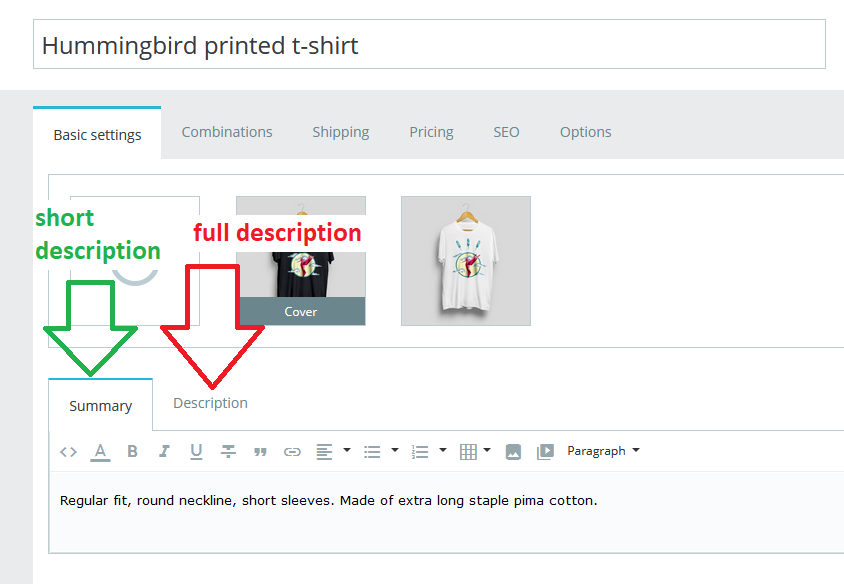Insert a table with the grid icon

pos(468,452)
